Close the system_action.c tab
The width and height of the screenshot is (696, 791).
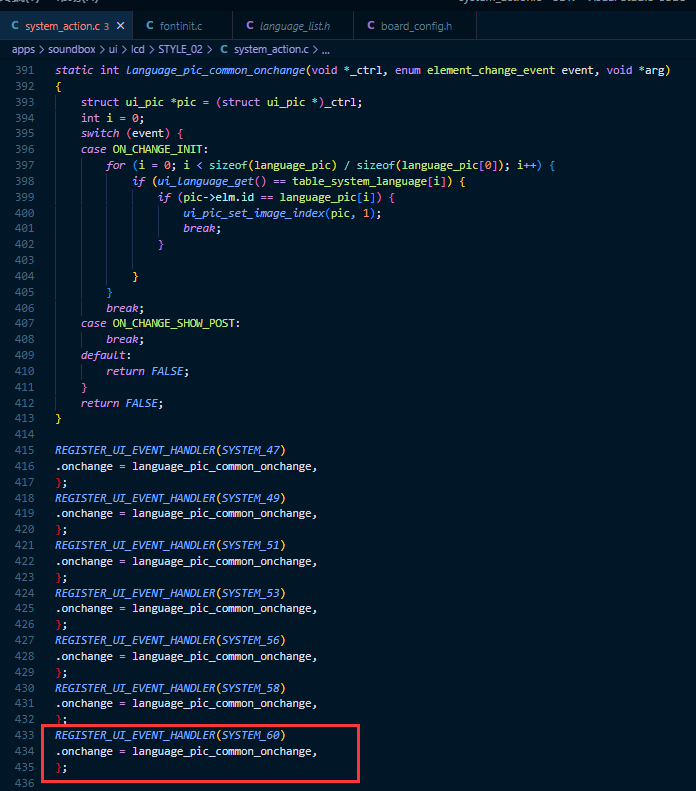pos(121,26)
